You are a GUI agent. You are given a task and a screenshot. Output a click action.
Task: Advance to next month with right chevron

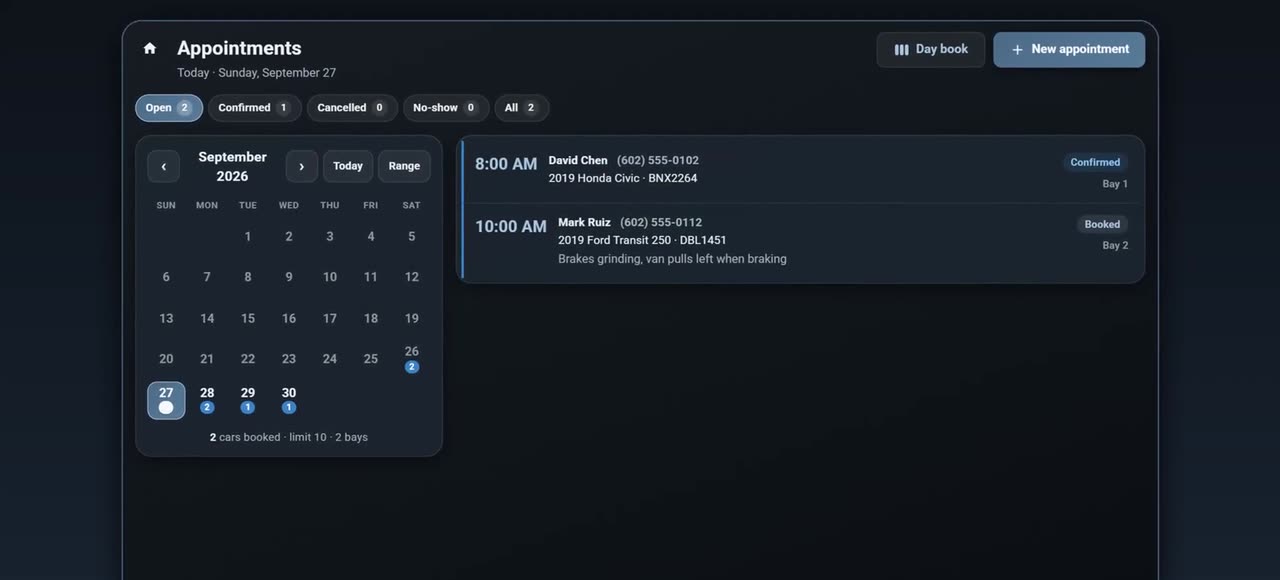point(302,166)
